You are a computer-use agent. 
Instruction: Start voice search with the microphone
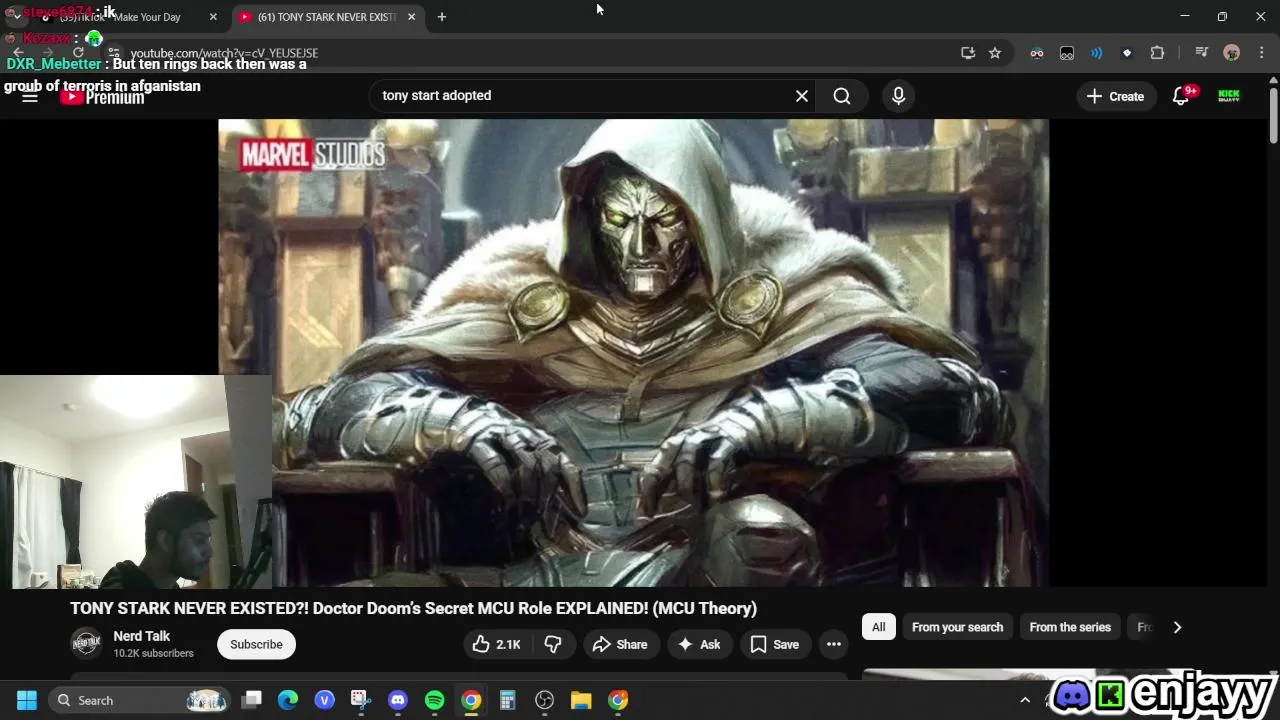click(898, 96)
